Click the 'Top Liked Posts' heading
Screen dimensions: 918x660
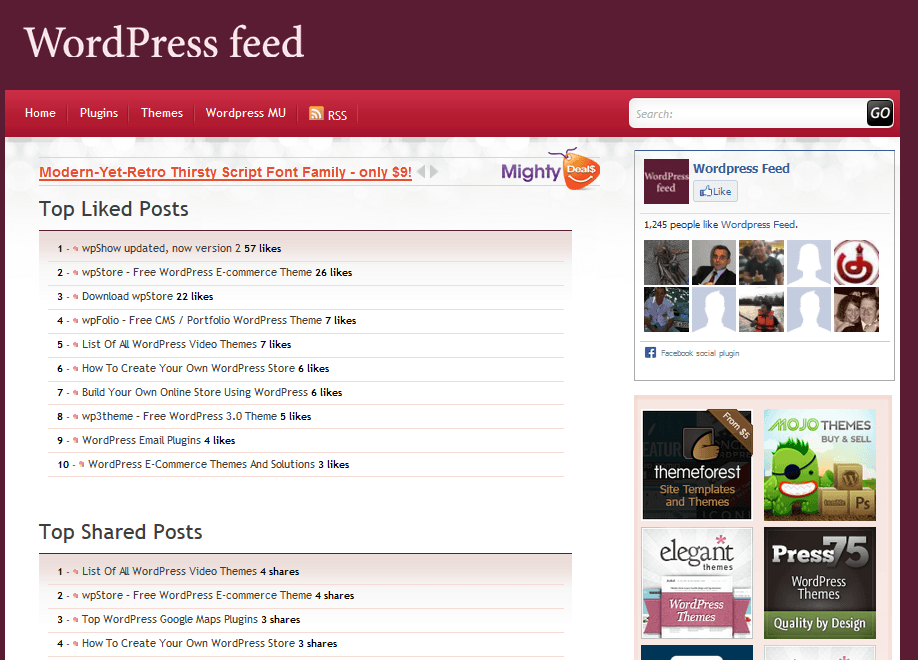click(114, 209)
